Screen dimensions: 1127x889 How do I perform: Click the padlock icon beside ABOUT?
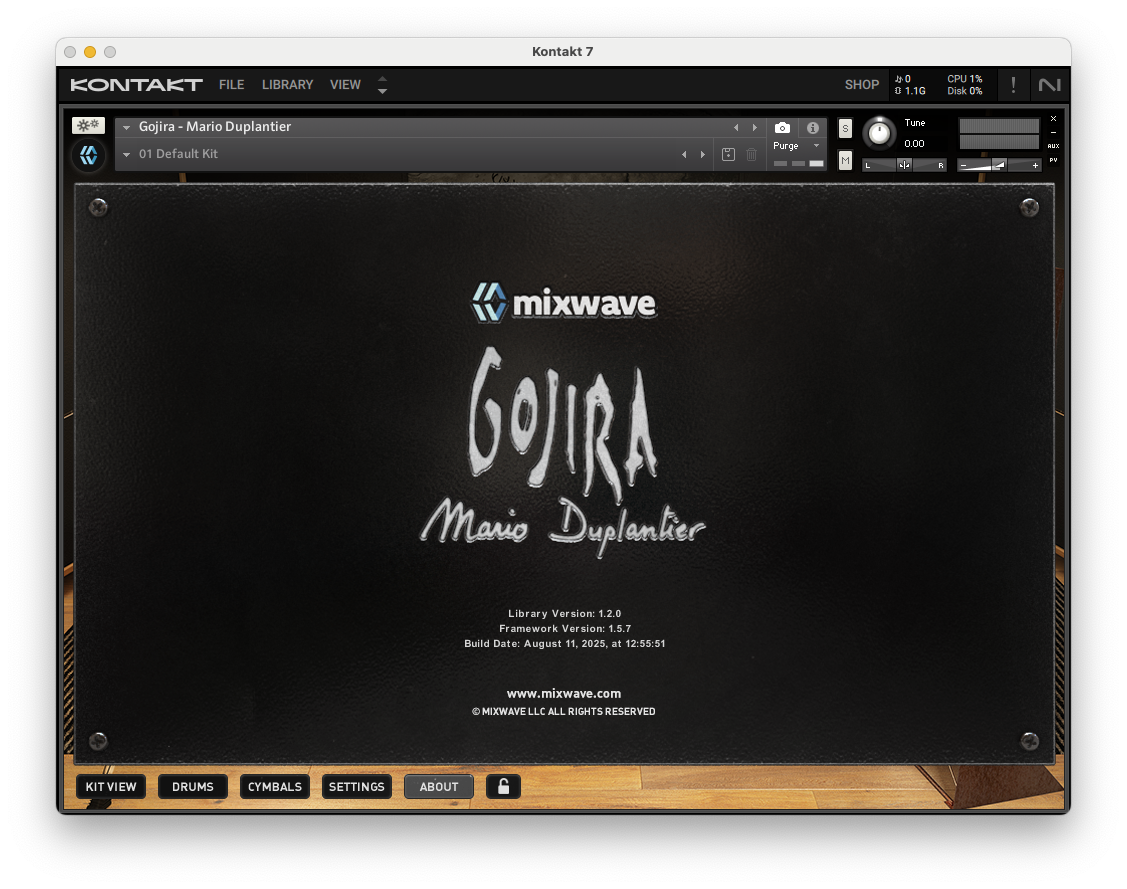pos(503,787)
